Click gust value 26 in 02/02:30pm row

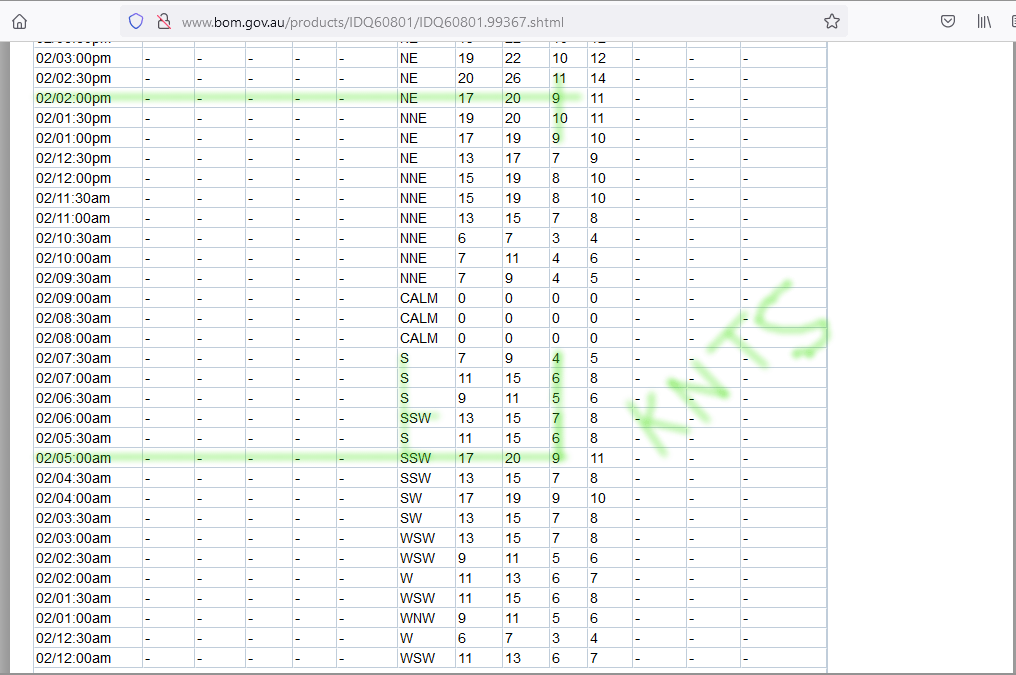pos(513,78)
